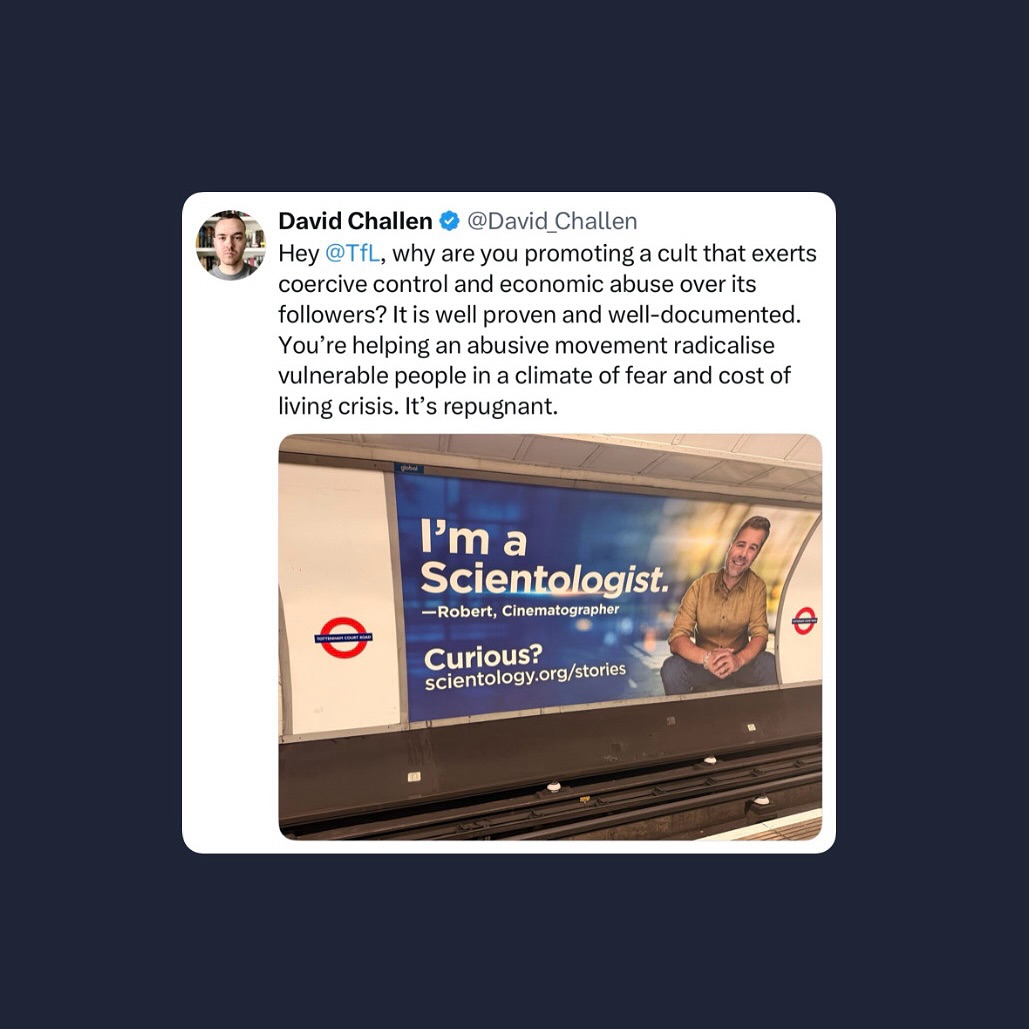
Task: Click the "I'm a Scientologist." billboard headline
Action: pyautogui.click(x=543, y=558)
